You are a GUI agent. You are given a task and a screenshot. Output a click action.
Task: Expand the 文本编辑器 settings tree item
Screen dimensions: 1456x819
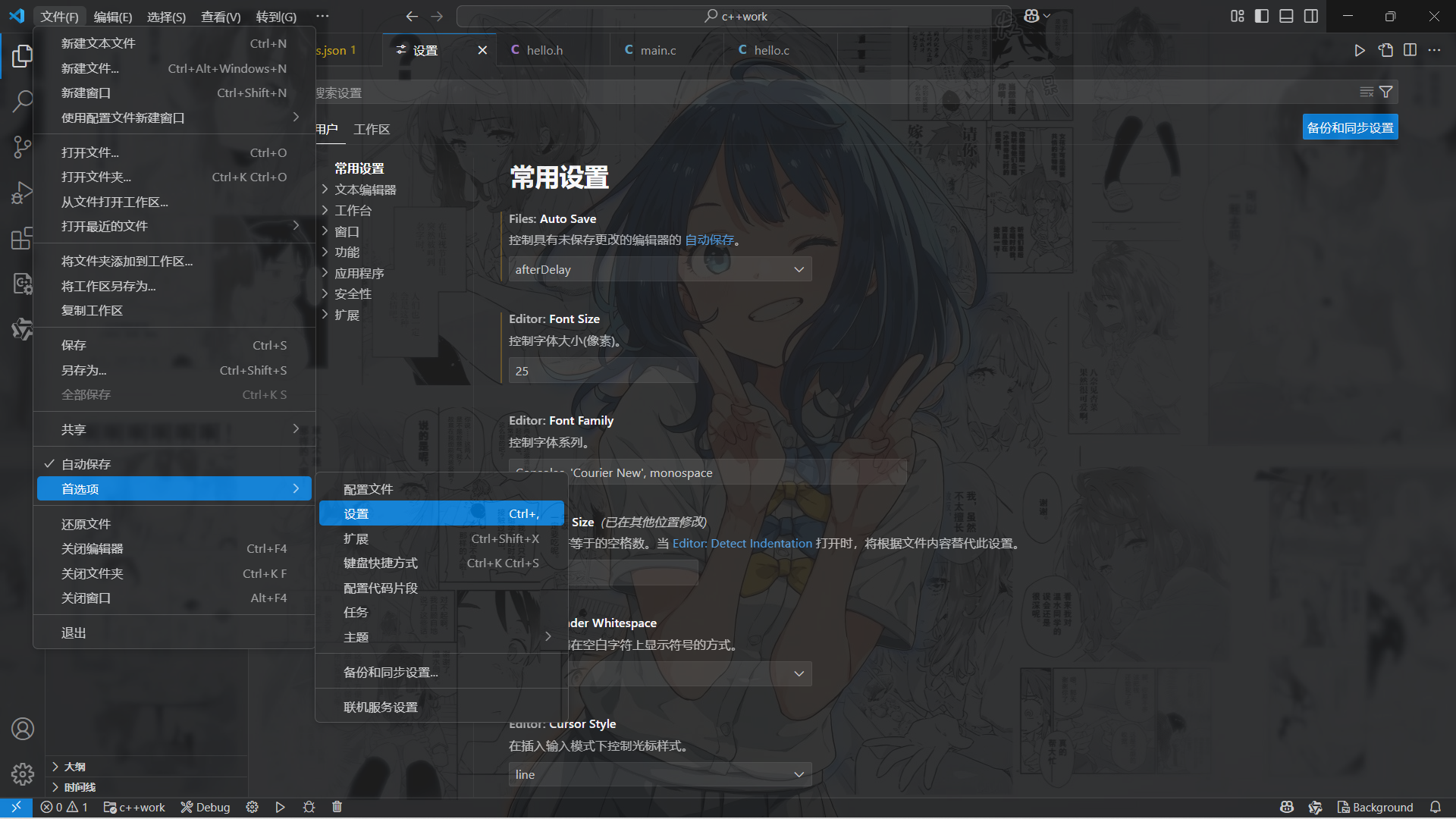click(365, 190)
